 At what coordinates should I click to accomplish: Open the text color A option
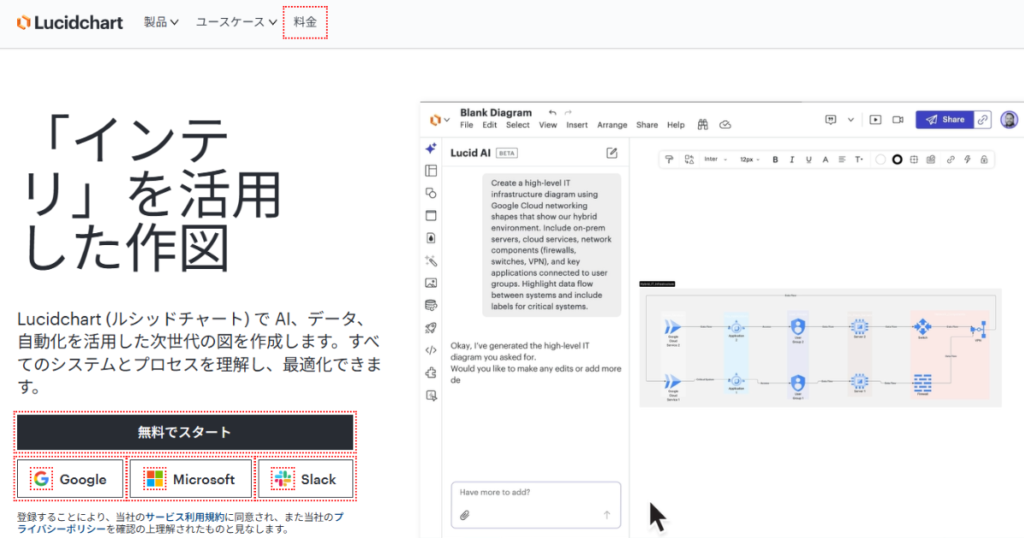pos(825,159)
